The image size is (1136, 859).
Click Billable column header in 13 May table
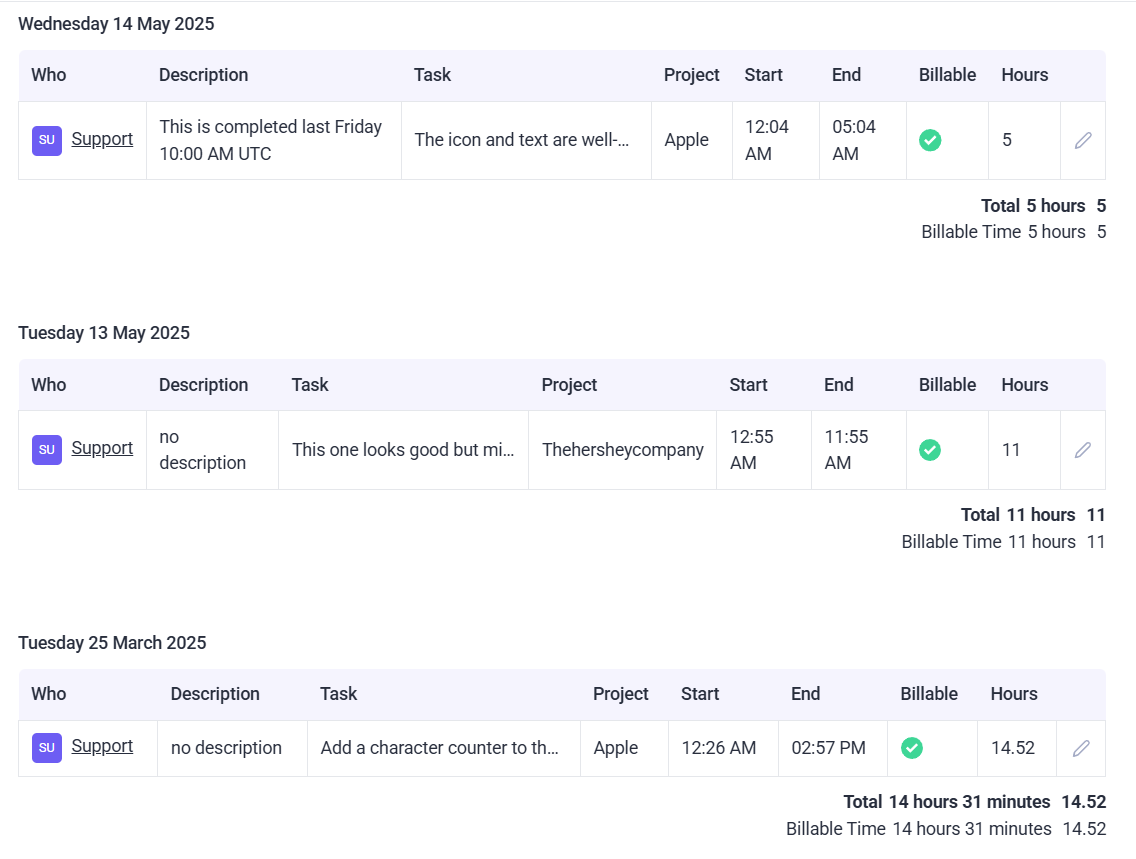[x=947, y=385]
